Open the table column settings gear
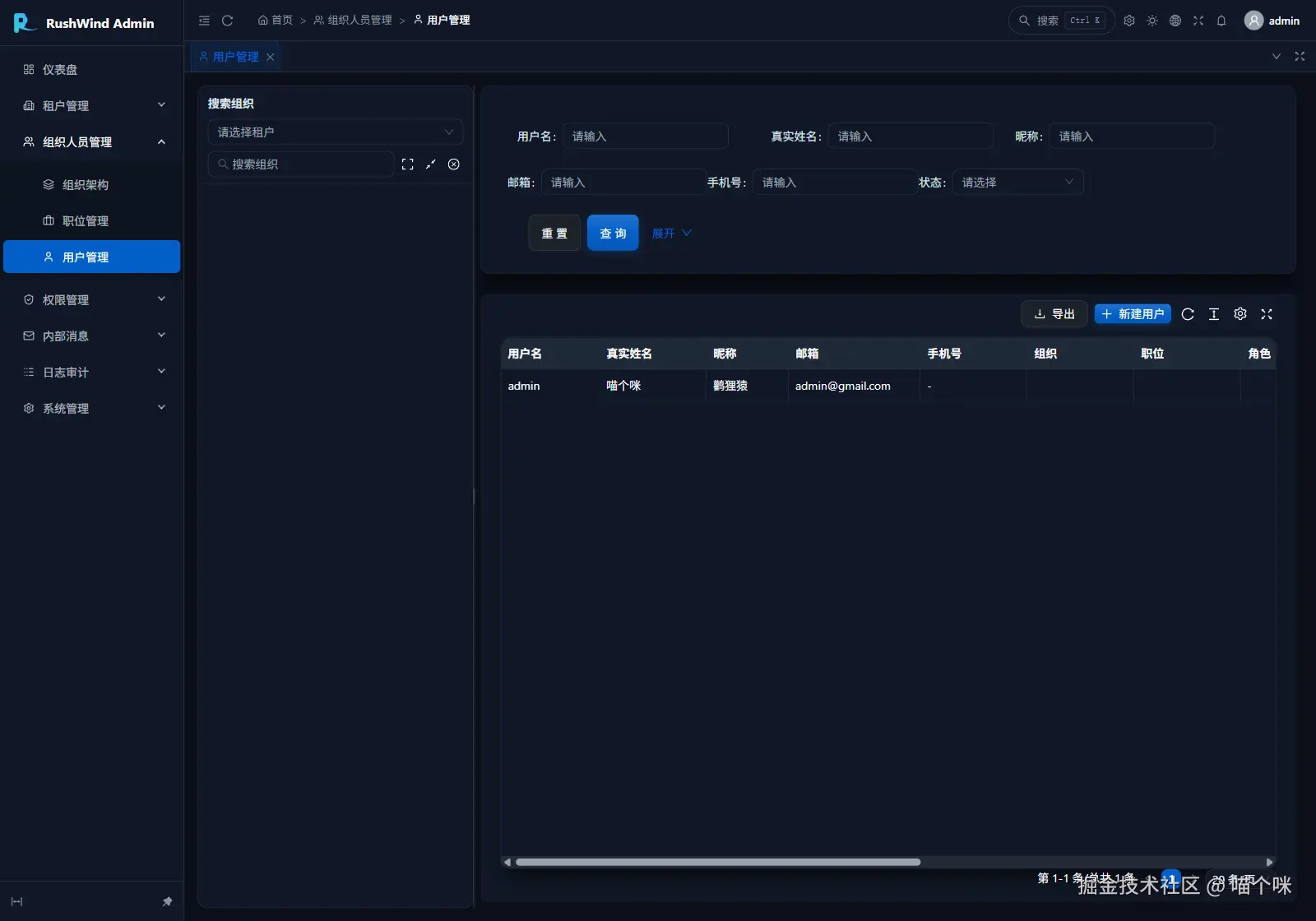Image resolution: width=1316 pixels, height=921 pixels. pos(1240,314)
